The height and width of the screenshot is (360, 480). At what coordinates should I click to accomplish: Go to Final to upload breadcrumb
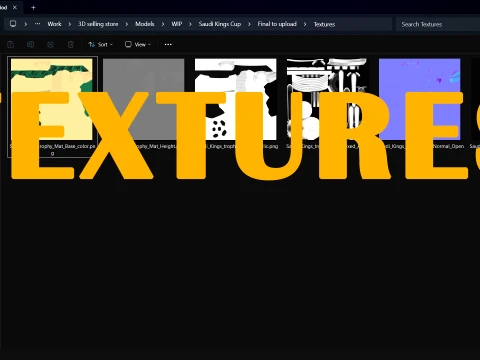(277, 24)
